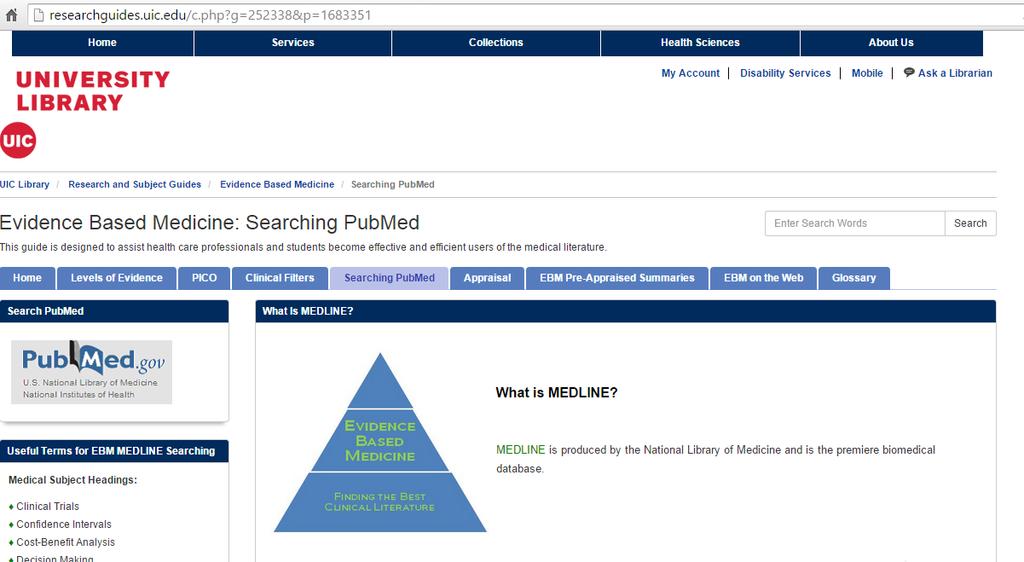Click the page icon in address bar
Screen dimensions: 1024x562
click(x=39, y=15)
